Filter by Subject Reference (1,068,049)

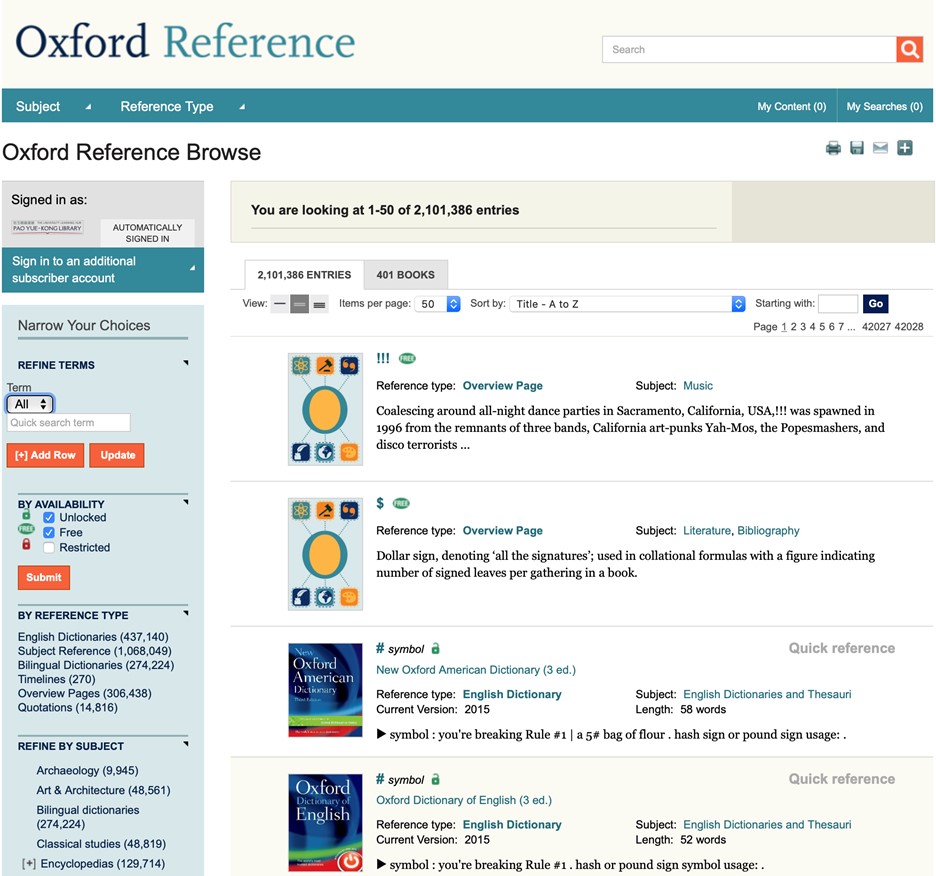94,651
